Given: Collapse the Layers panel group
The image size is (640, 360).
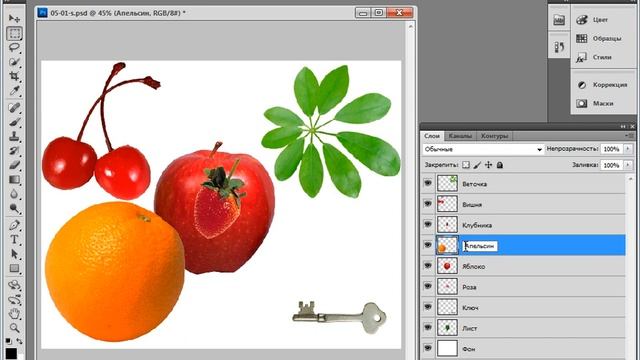Looking at the screenshot, I should click(623, 127).
